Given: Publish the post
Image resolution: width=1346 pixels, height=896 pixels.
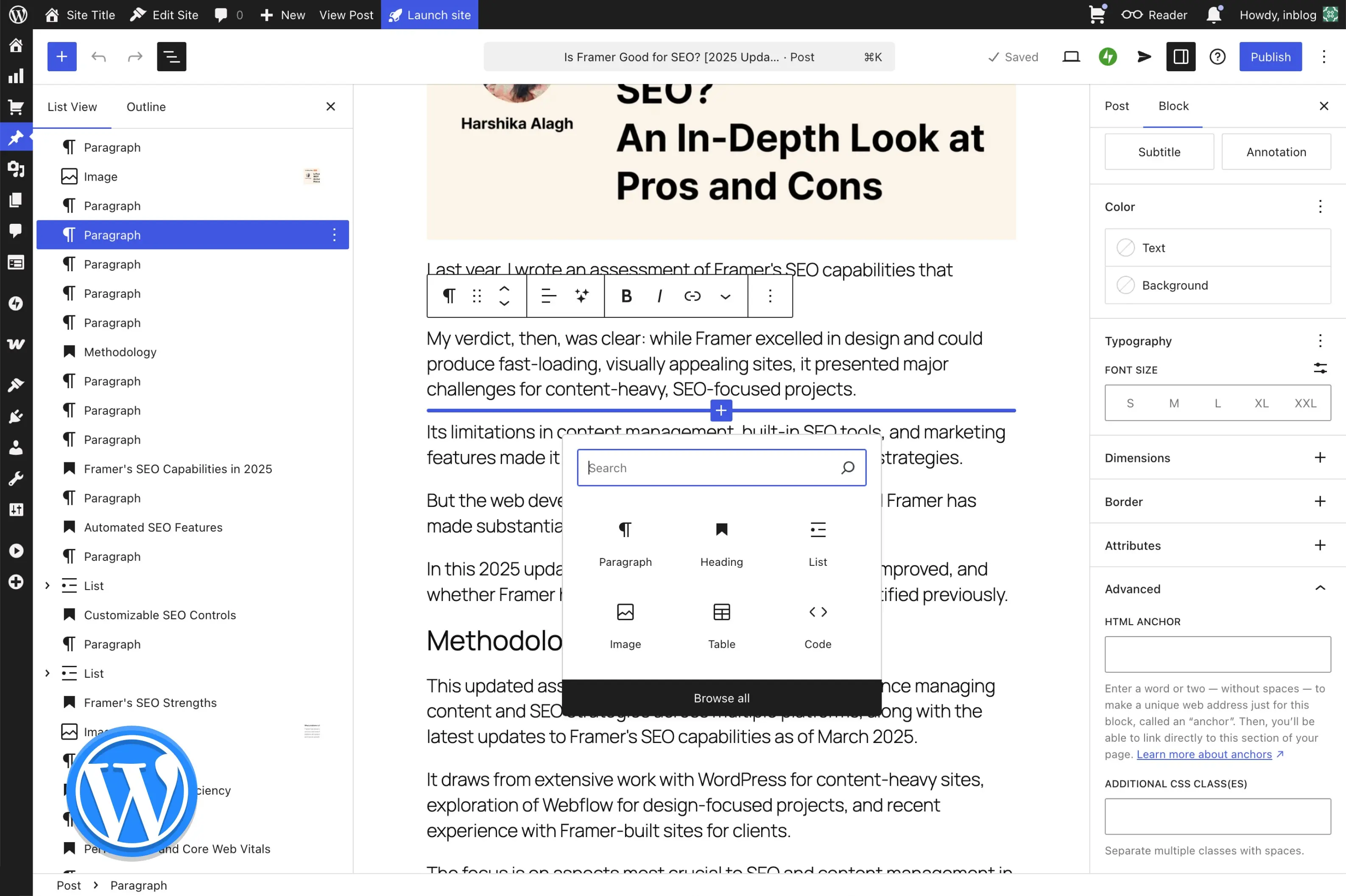Looking at the screenshot, I should (1271, 56).
